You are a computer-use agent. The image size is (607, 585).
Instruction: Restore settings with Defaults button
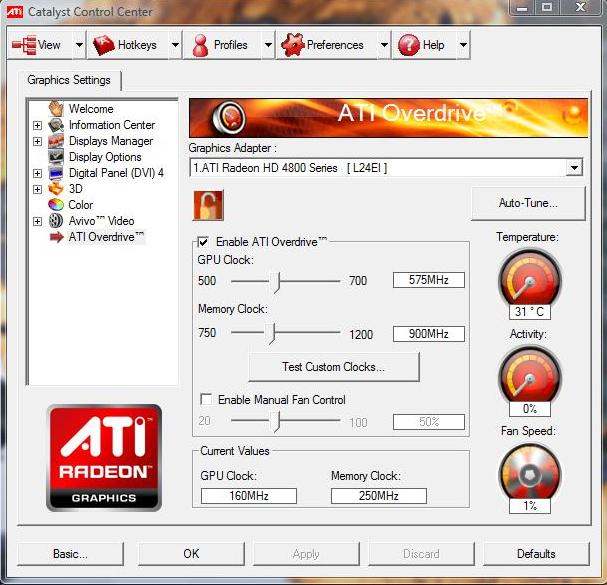[536, 554]
